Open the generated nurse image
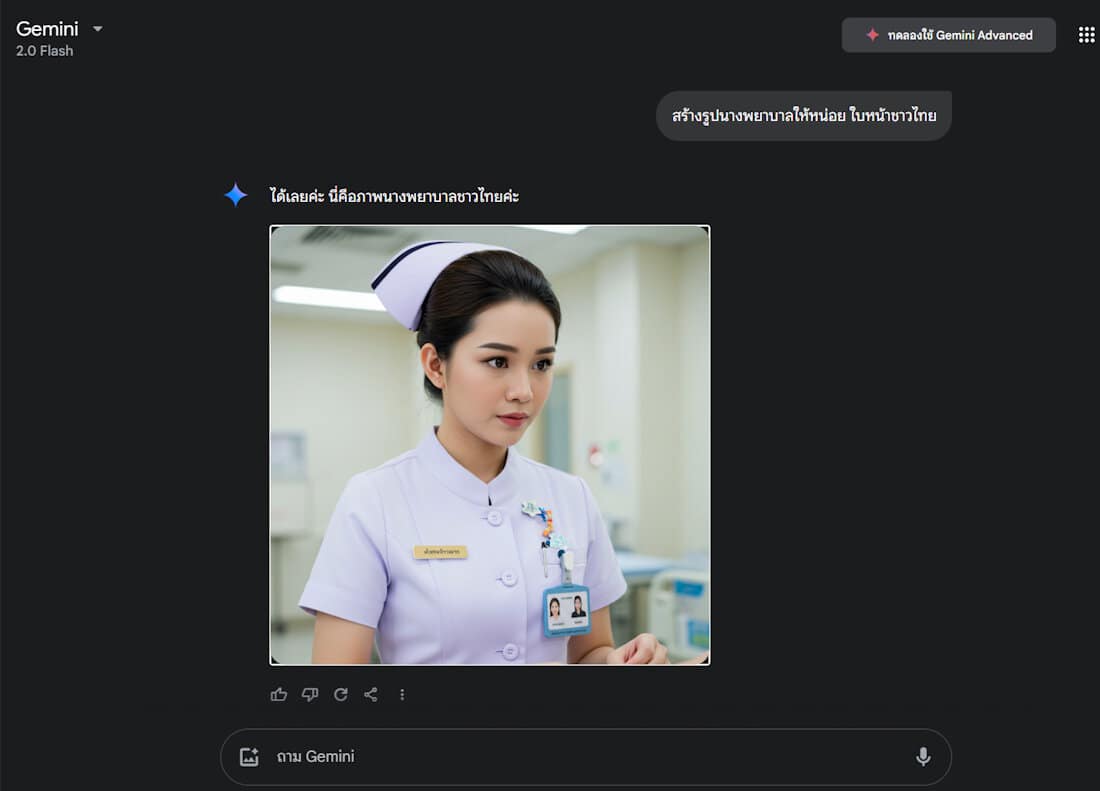 489,444
